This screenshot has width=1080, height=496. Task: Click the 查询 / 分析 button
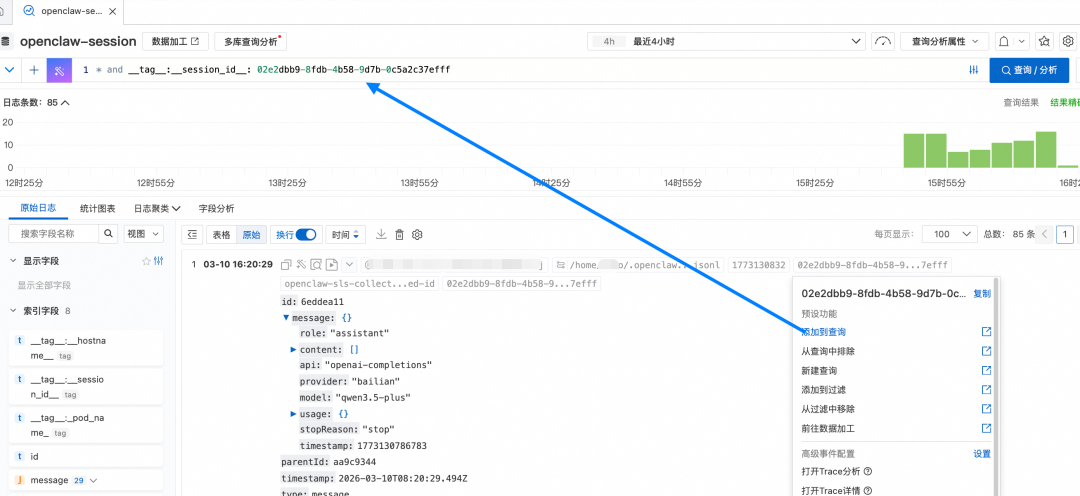pos(1029,70)
